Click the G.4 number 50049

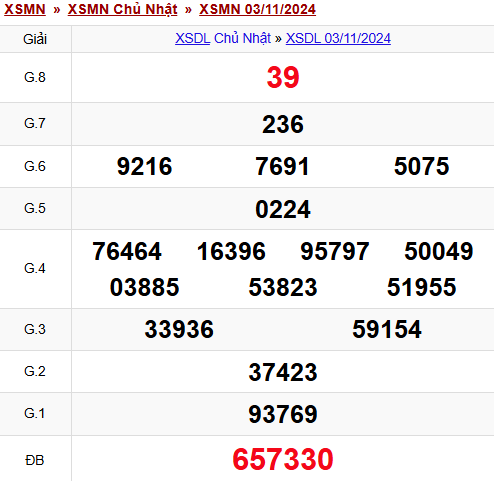click(439, 251)
